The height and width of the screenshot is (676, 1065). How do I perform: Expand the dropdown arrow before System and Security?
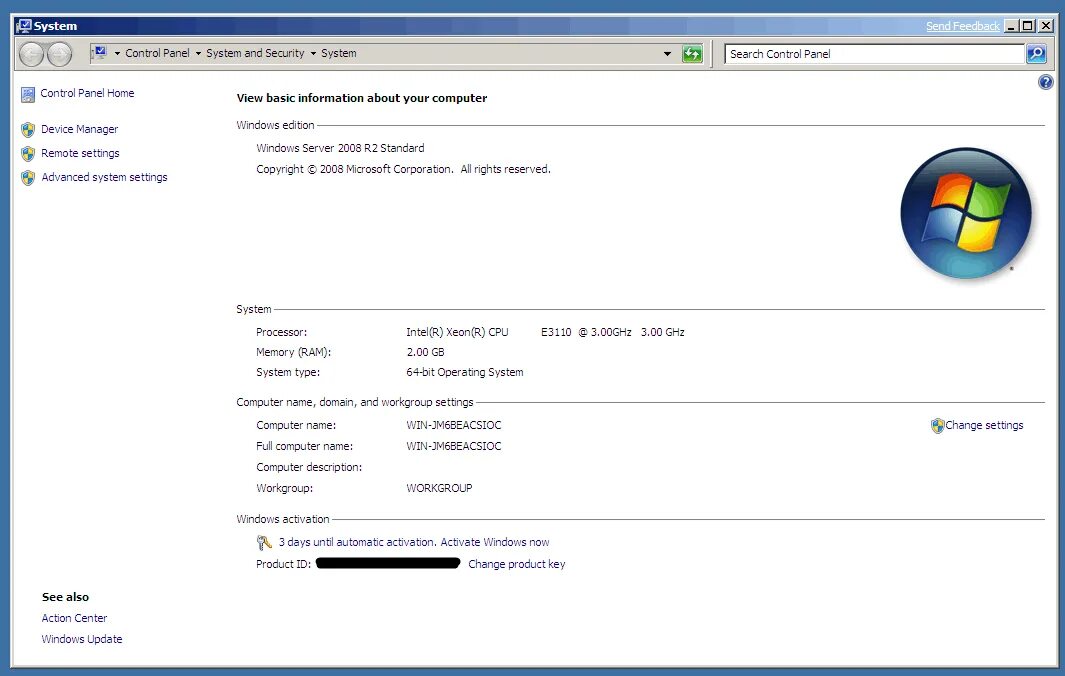(x=198, y=54)
